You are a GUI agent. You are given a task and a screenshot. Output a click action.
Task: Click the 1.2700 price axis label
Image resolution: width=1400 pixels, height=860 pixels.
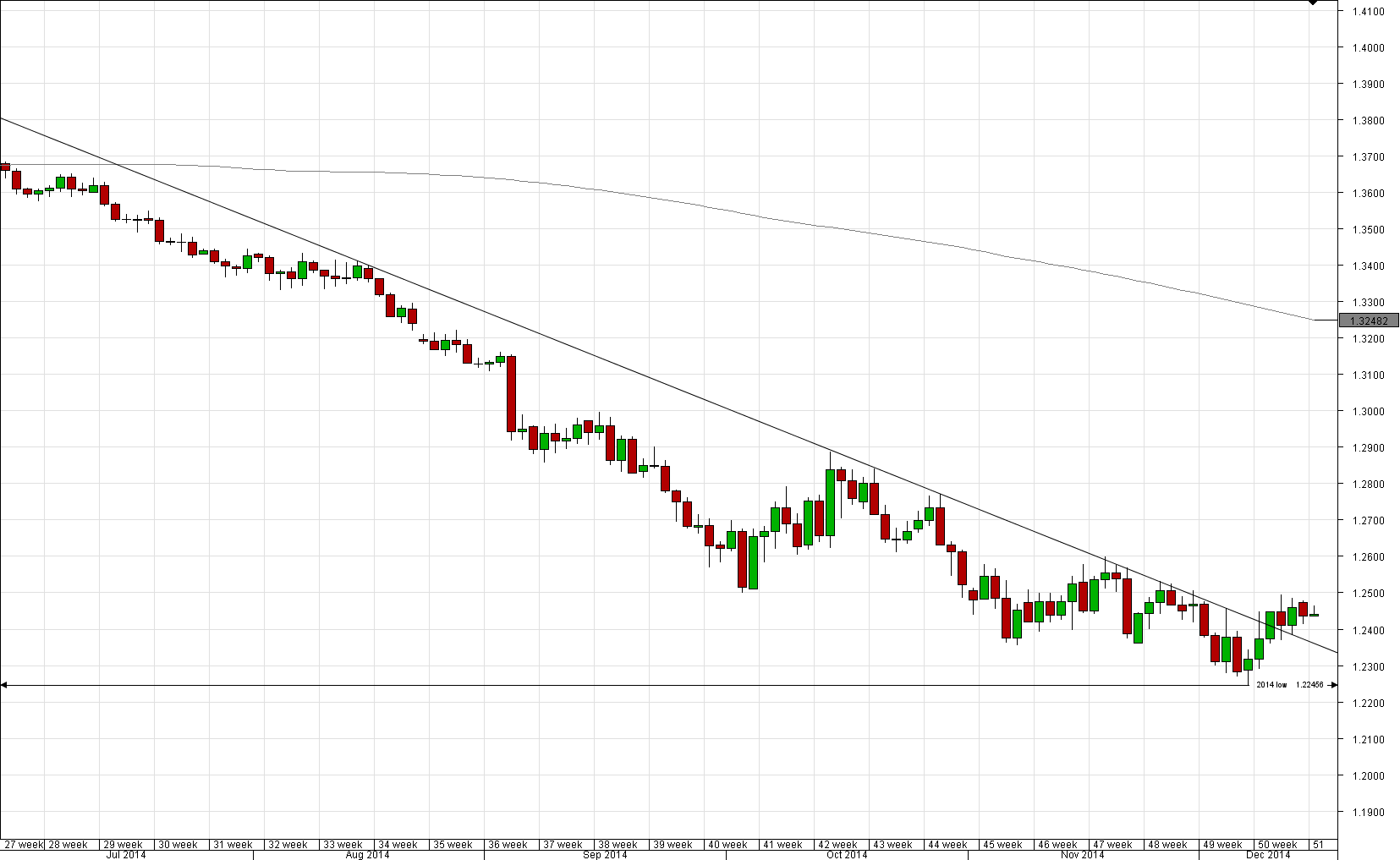coord(1368,520)
